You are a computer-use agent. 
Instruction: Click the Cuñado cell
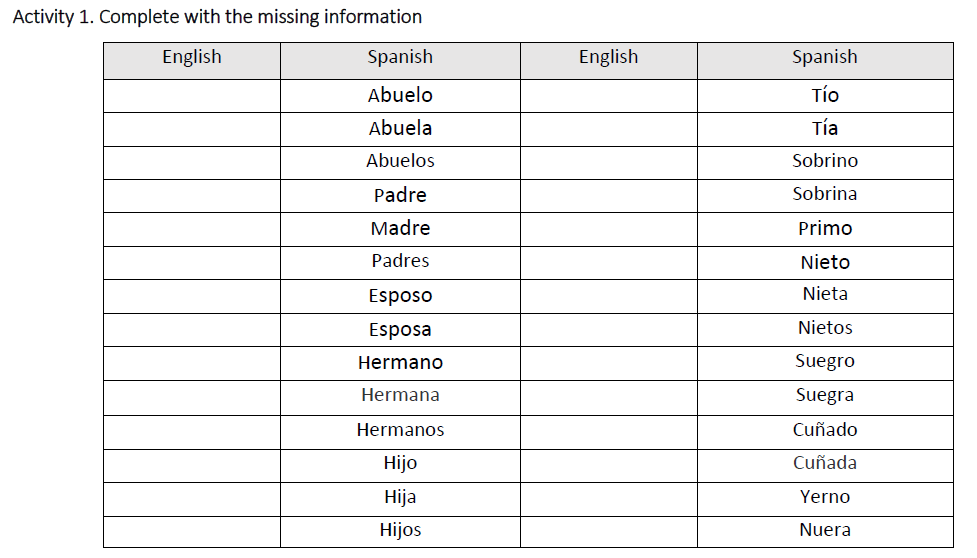click(x=825, y=431)
